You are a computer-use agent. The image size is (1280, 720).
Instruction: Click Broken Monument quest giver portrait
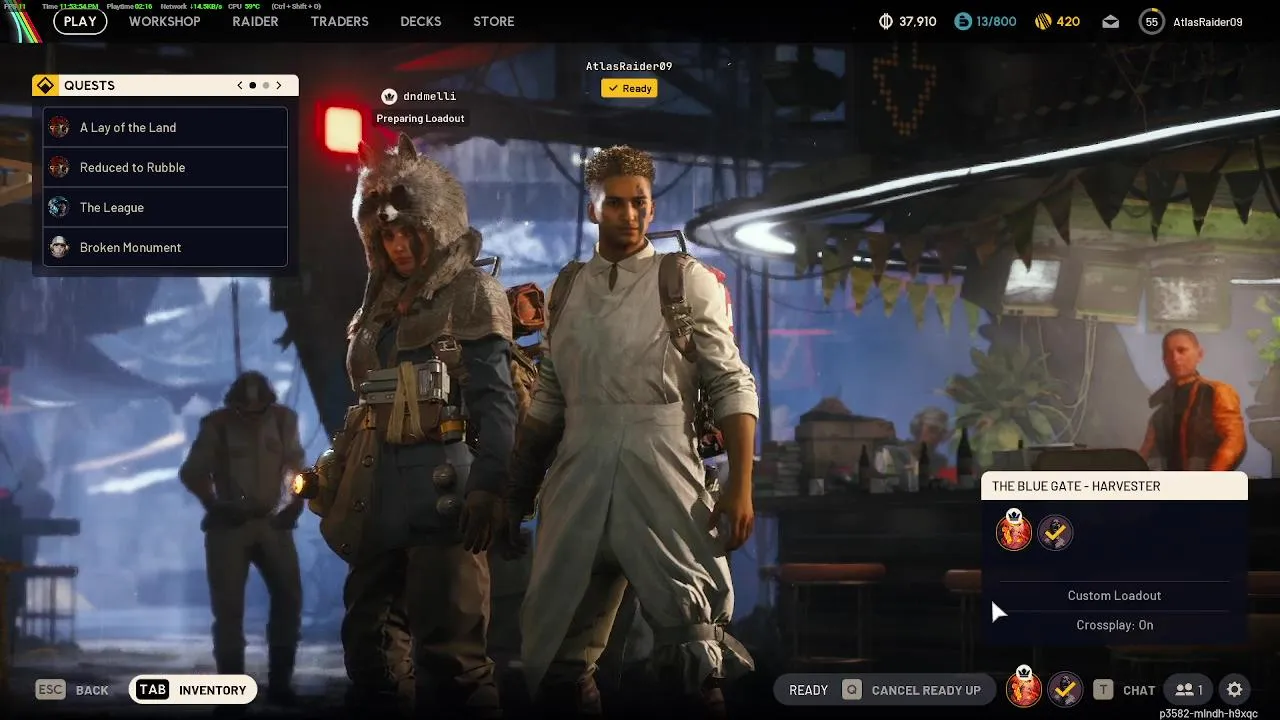59,247
